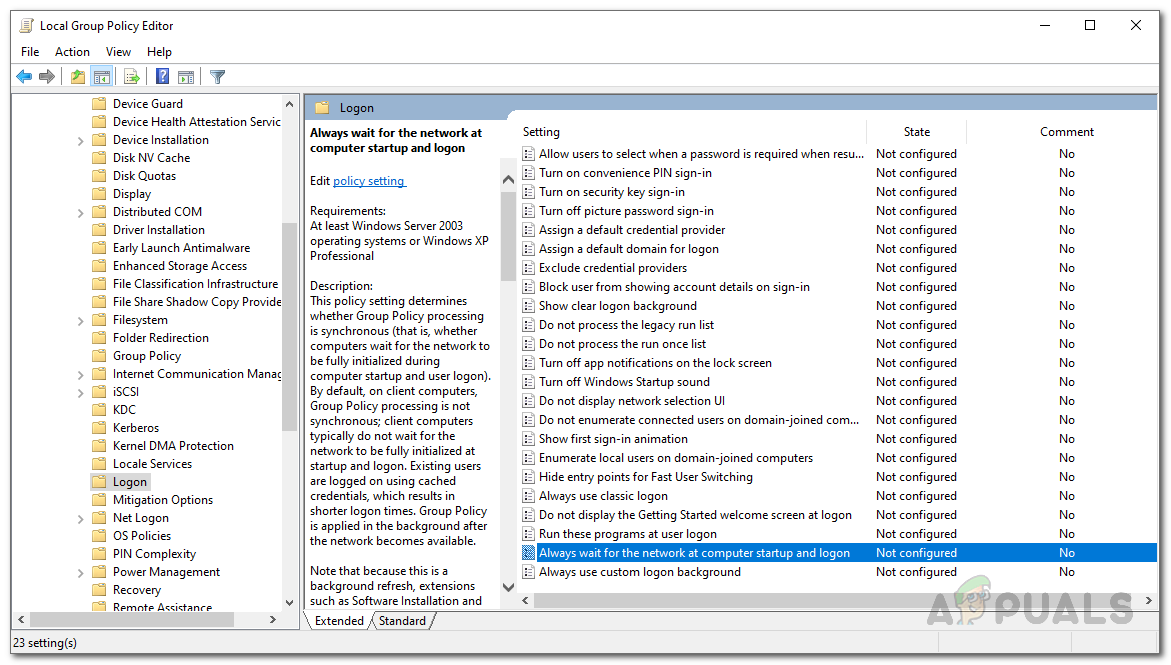The height and width of the screenshot is (665, 1171).
Task: Toggle Show/Hide Action Pane toolbar icon
Action: tap(186, 77)
